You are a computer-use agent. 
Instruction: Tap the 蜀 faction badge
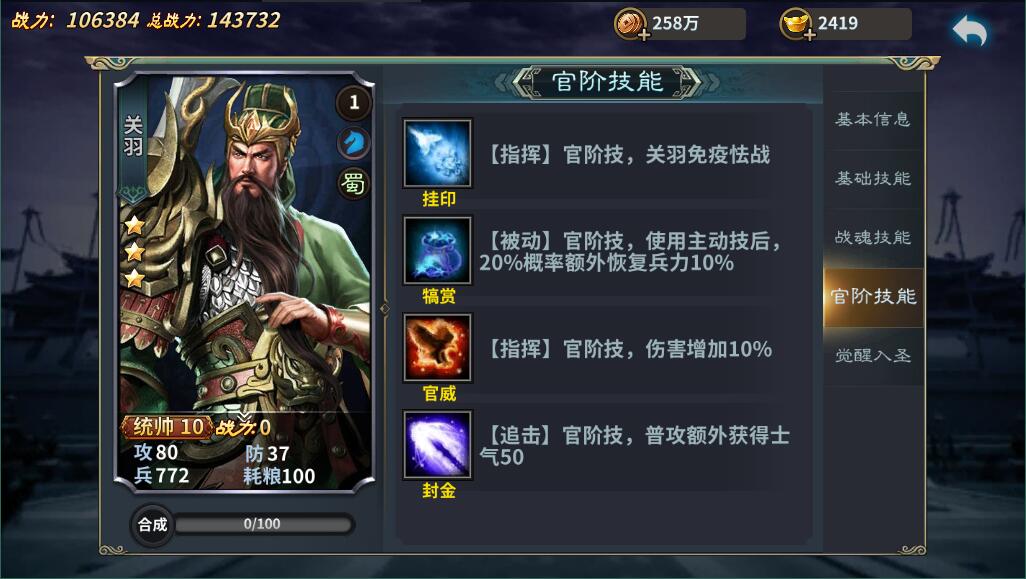click(x=354, y=184)
